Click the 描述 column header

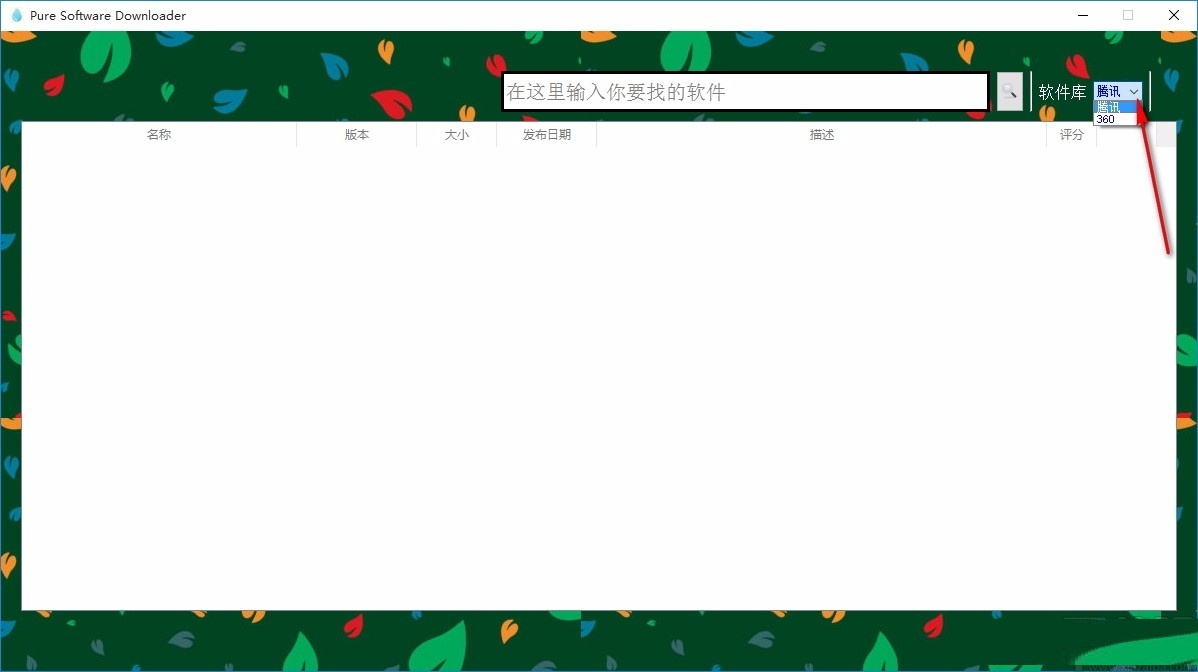[820, 134]
